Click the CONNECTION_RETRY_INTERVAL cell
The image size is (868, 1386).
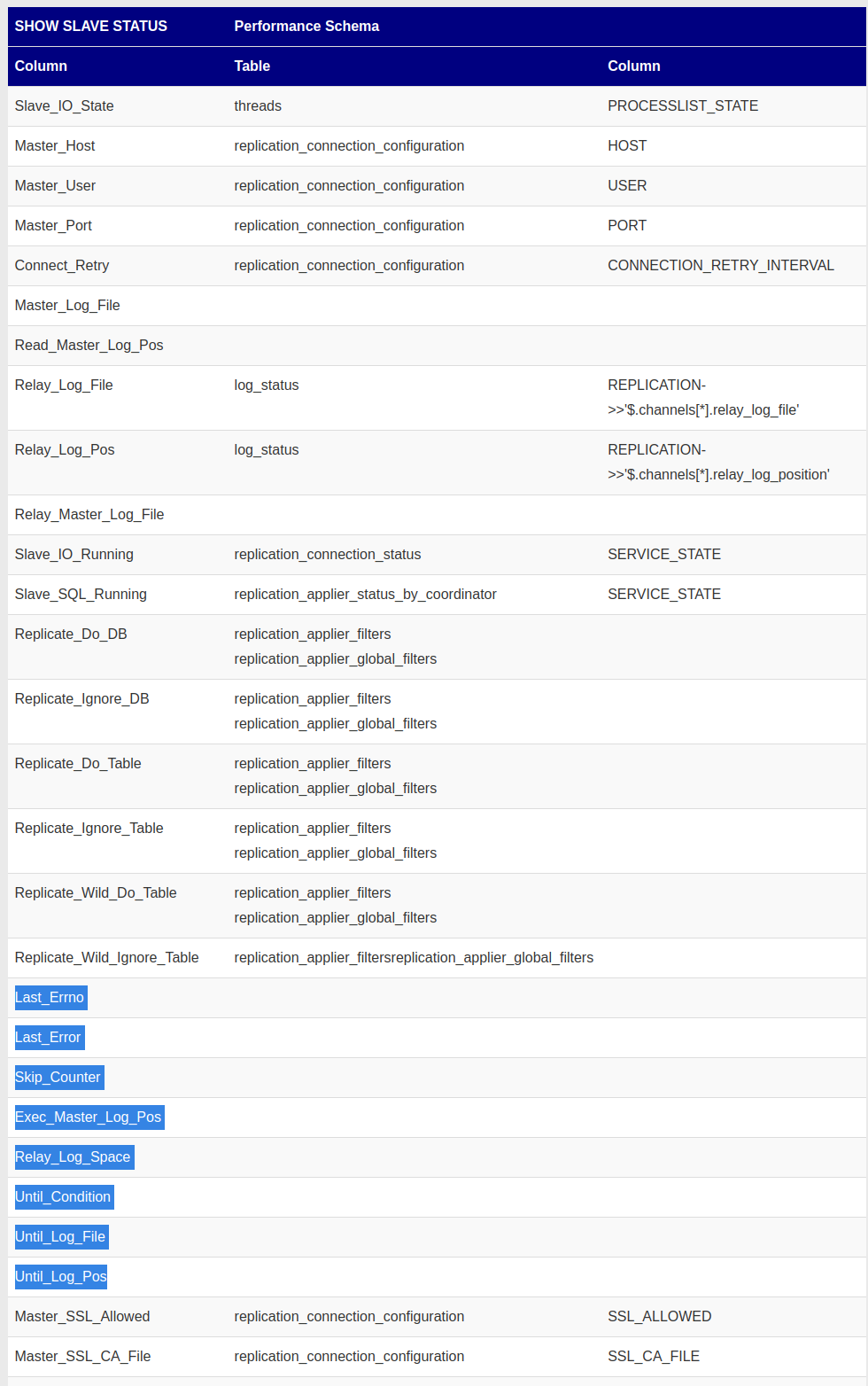coord(720,266)
